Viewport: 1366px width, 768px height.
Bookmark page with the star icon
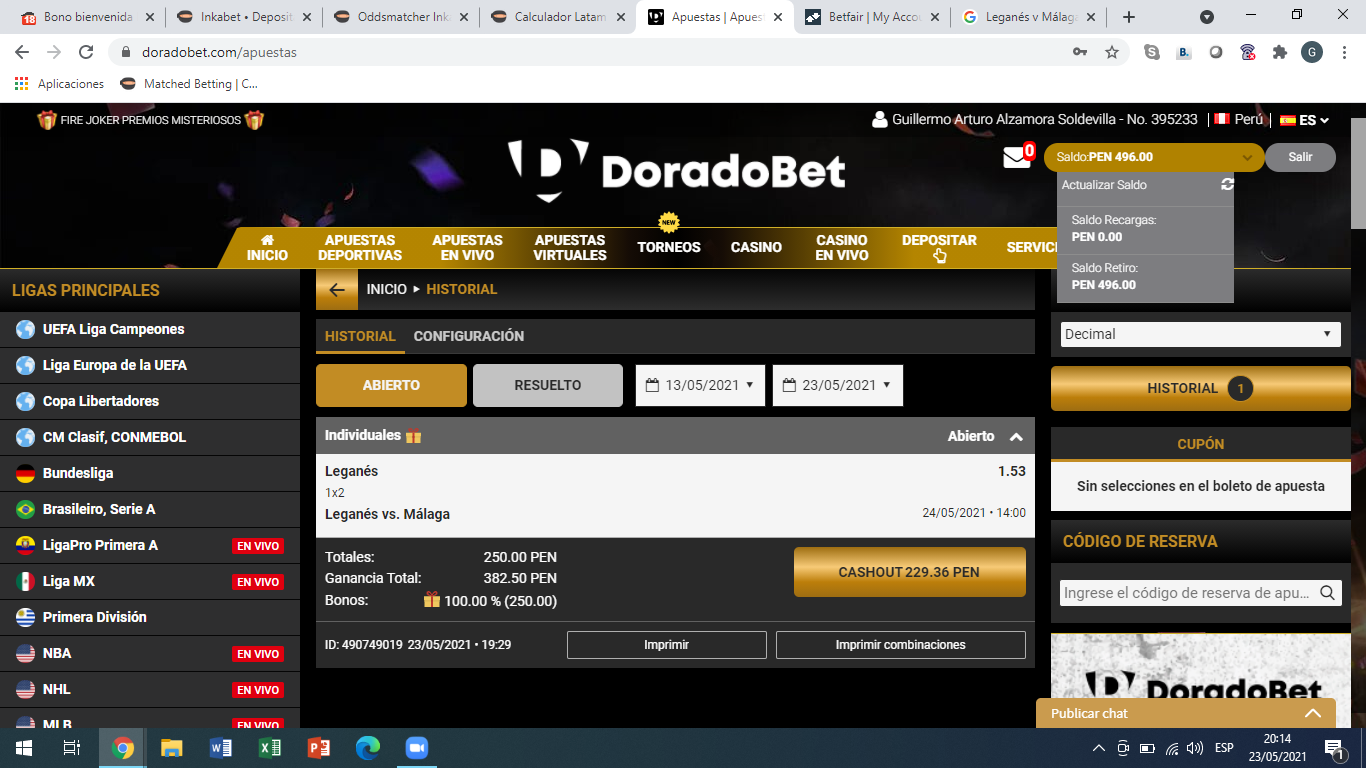(x=1112, y=52)
